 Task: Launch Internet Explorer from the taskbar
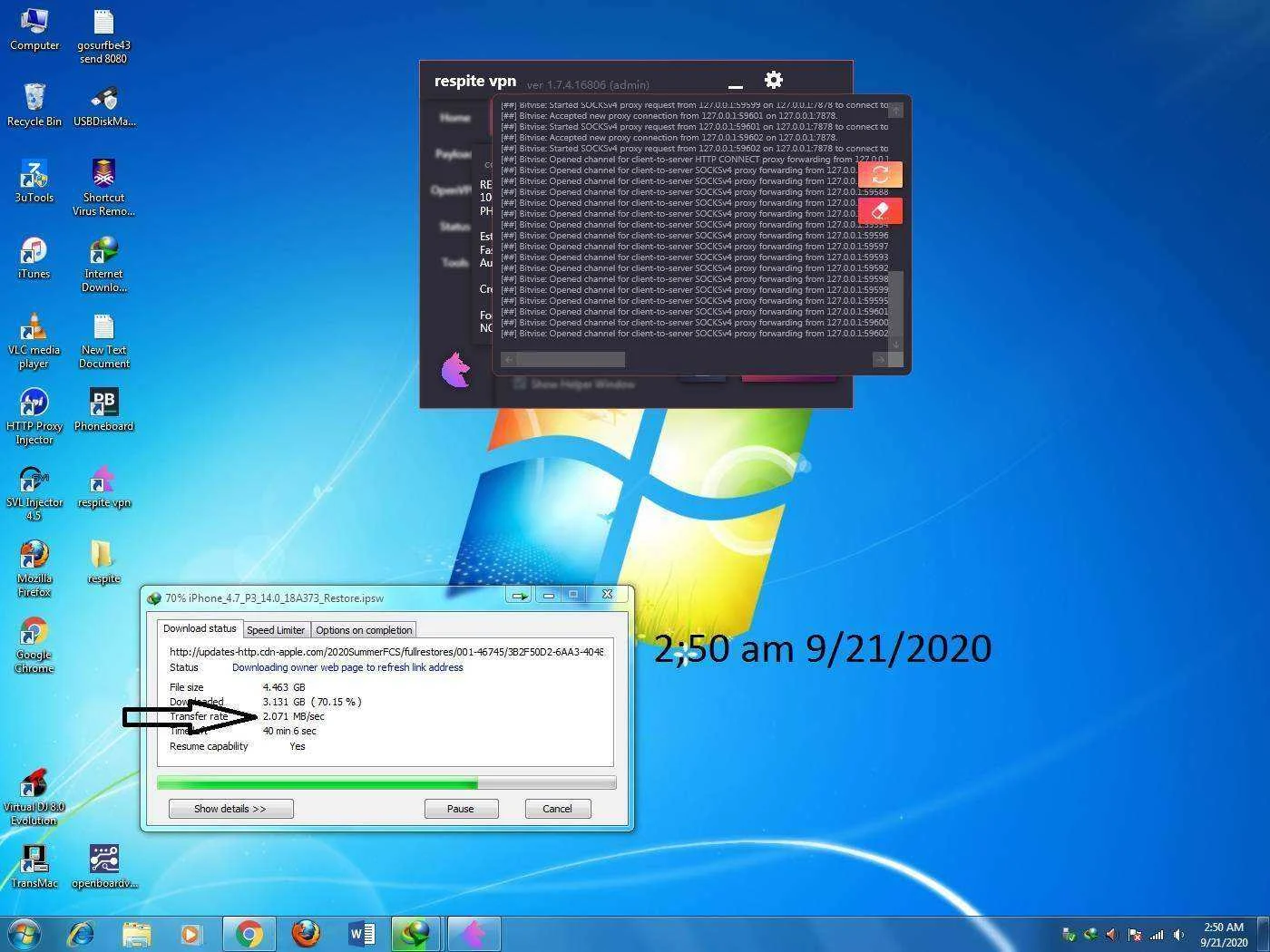point(82,933)
